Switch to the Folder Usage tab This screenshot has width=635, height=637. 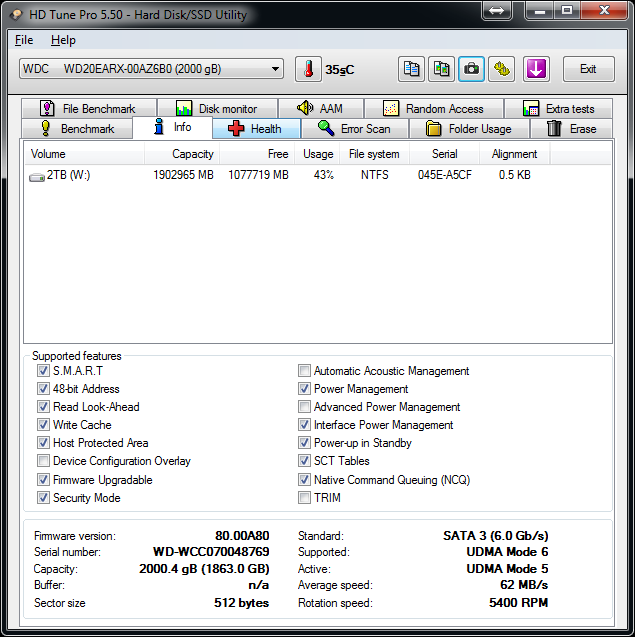(x=469, y=129)
